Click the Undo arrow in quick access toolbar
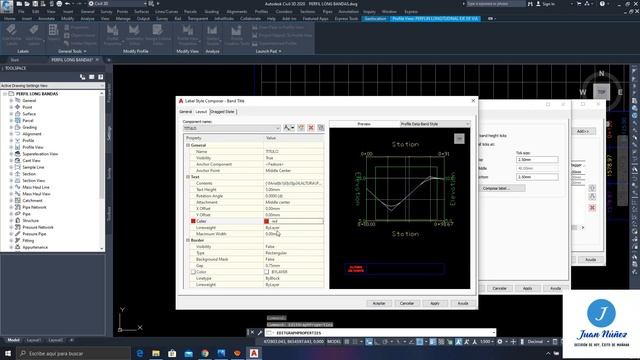Screen dimensions: 640x360 (x=68, y=4)
